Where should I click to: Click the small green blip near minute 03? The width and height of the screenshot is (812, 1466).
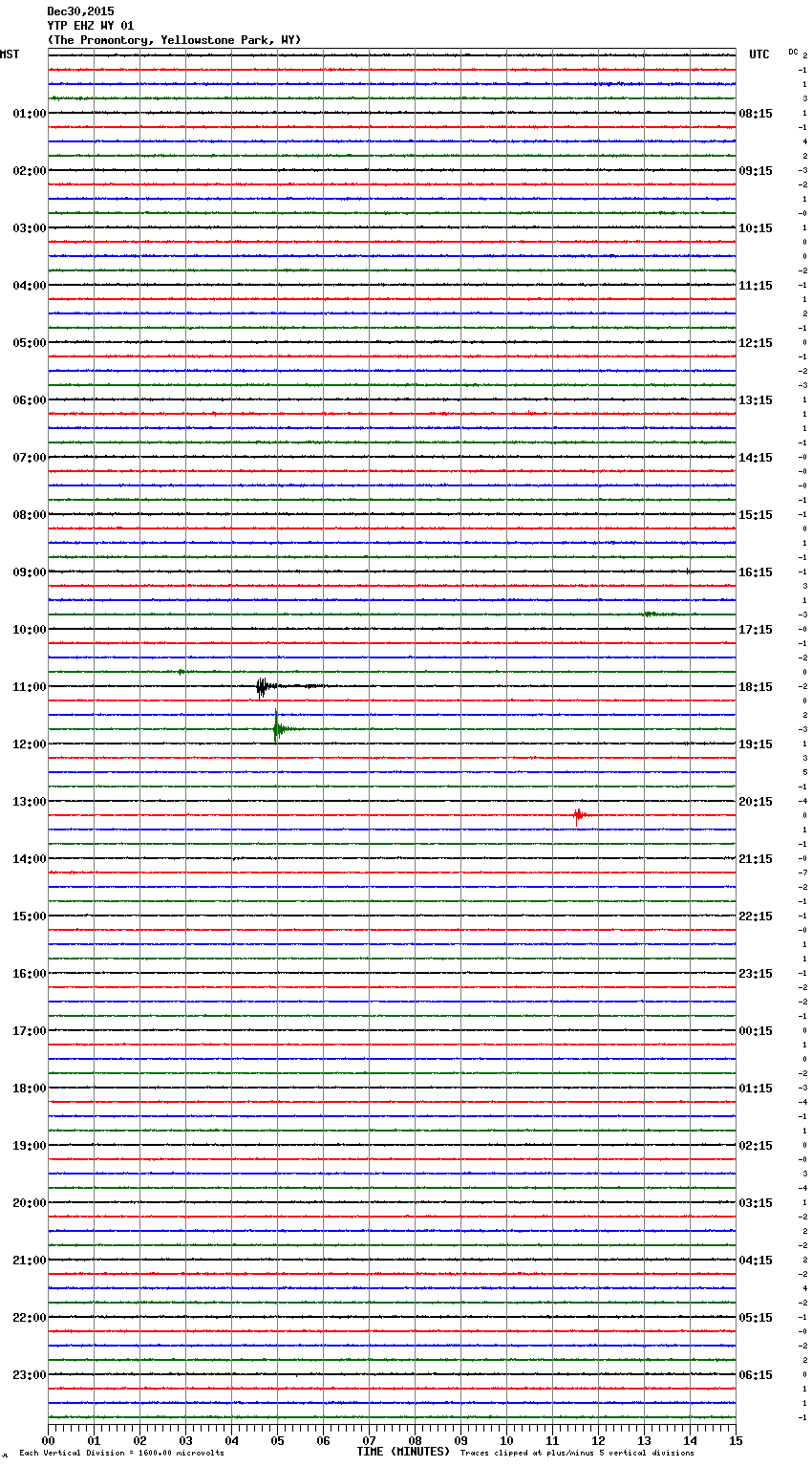coord(181,672)
